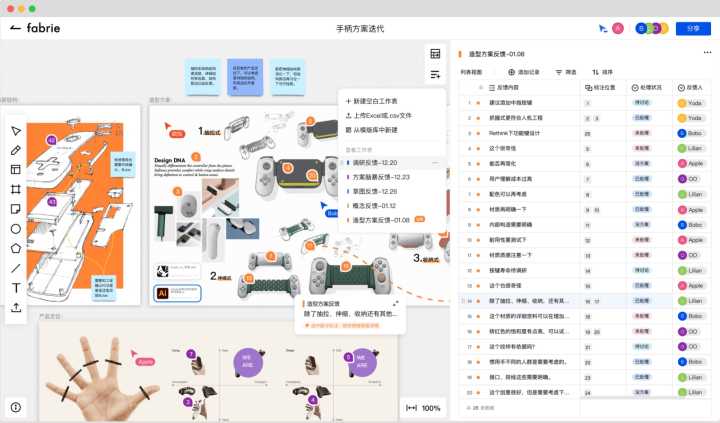This screenshot has width=720, height=423.
Task: Pick the sticky note tool
Action: click(16, 209)
